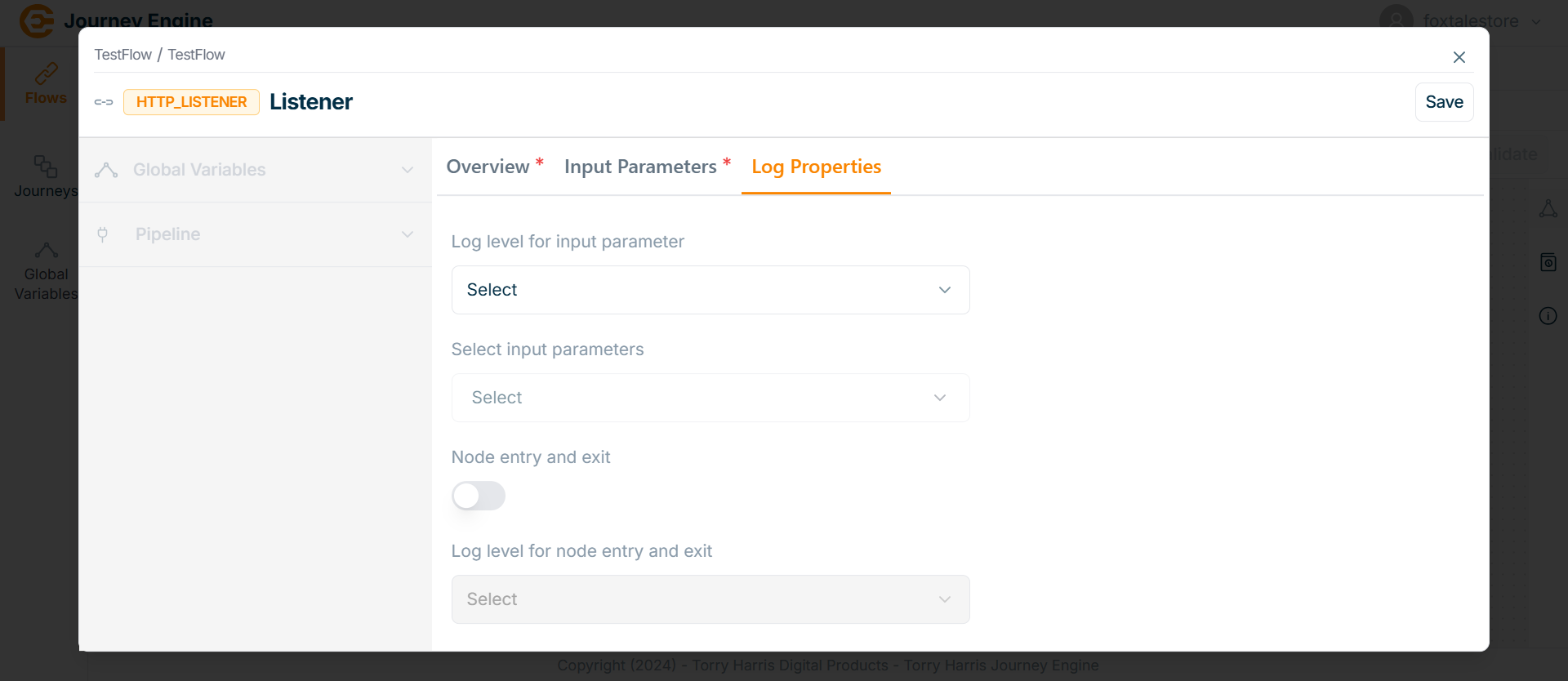This screenshot has height=681, width=1568.
Task: Open Log level for node entry dropdown
Action: (x=710, y=599)
